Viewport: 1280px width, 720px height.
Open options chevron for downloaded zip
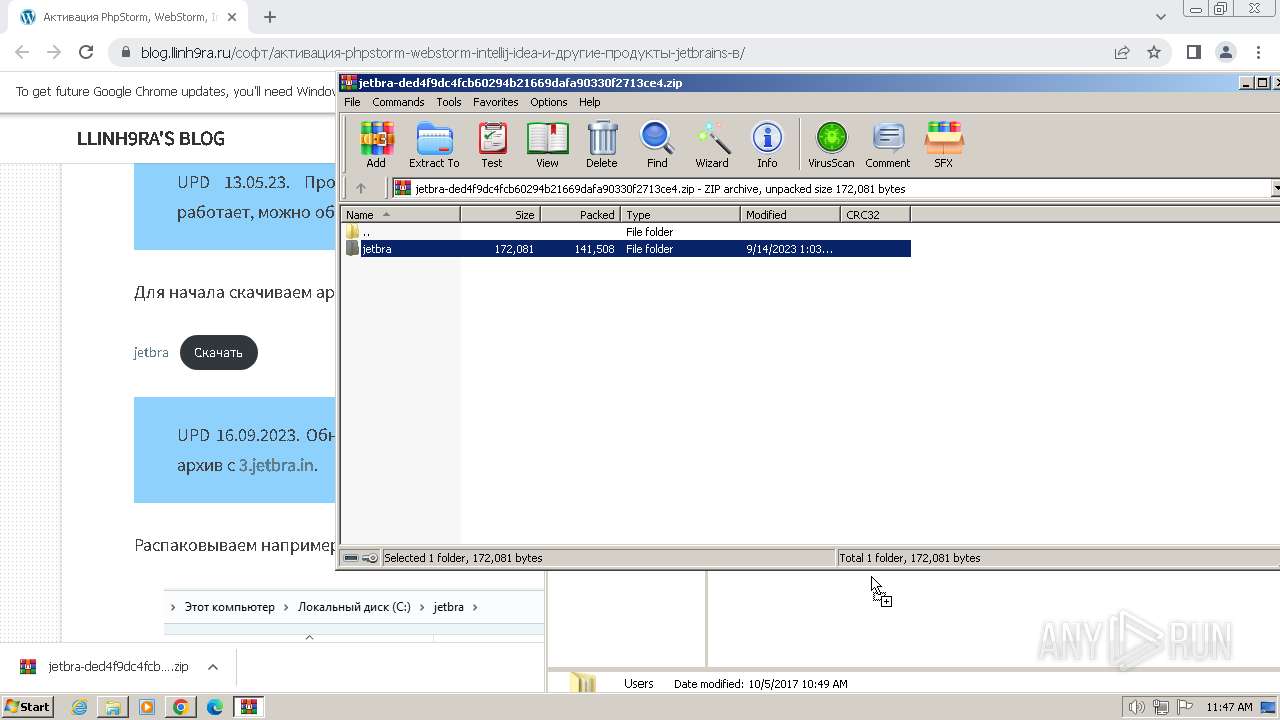tap(212, 667)
